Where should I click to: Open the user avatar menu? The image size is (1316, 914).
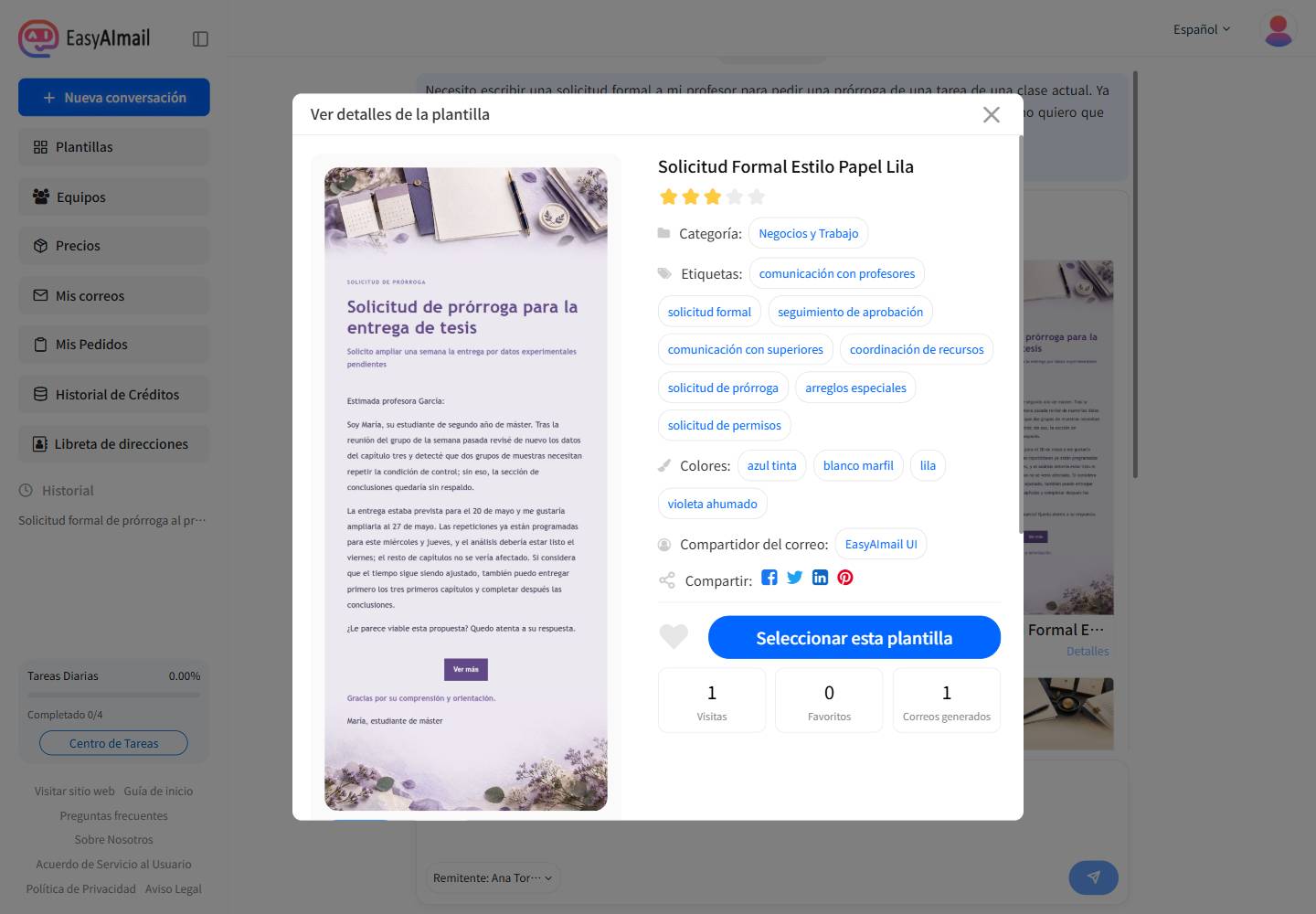1278,29
